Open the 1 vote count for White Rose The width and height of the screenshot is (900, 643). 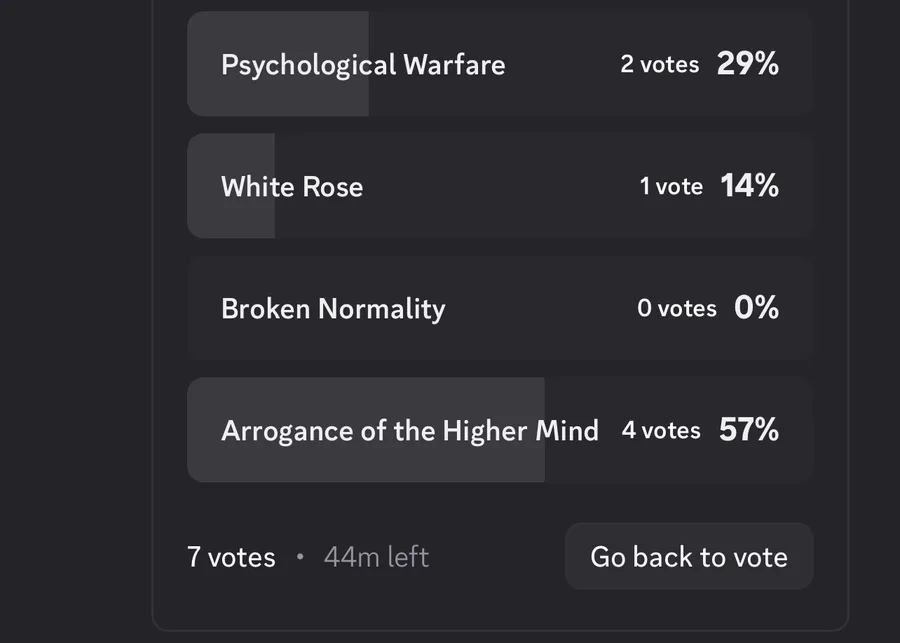click(671, 187)
